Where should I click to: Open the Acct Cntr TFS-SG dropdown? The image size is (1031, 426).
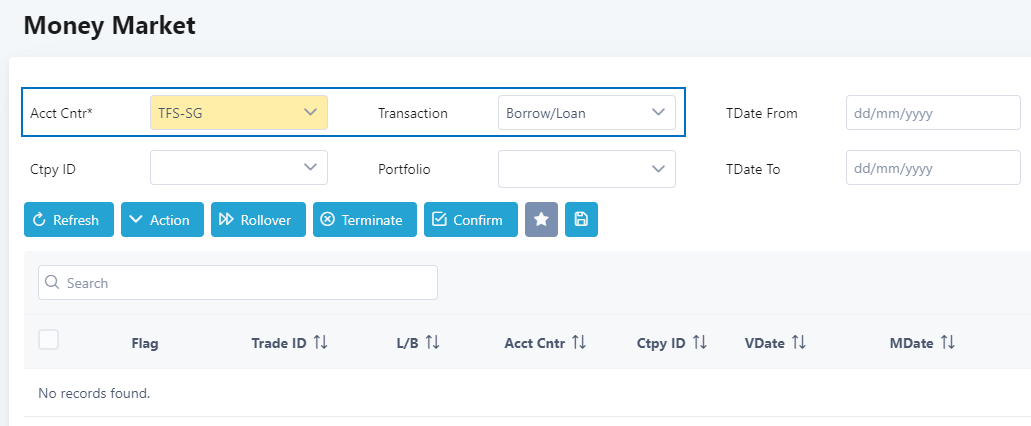coord(239,113)
